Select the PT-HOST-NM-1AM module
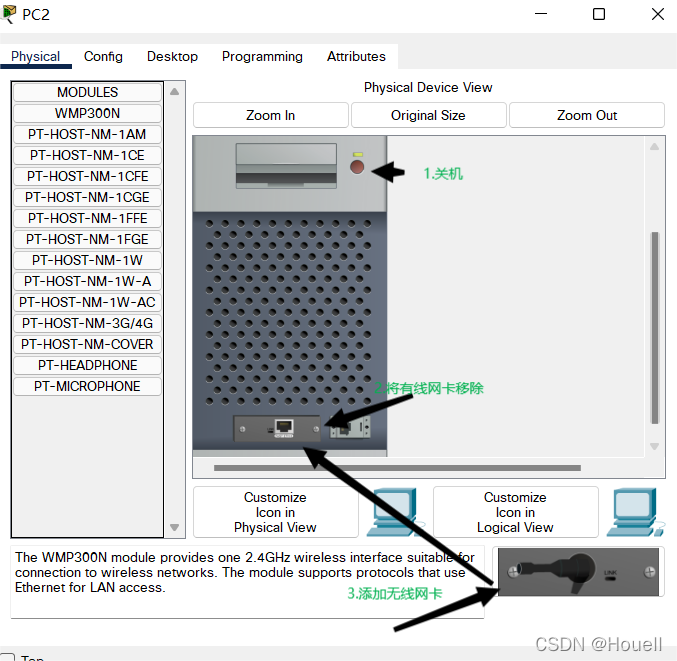This screenshot has width=677, height=661. [x=88, y=134]
